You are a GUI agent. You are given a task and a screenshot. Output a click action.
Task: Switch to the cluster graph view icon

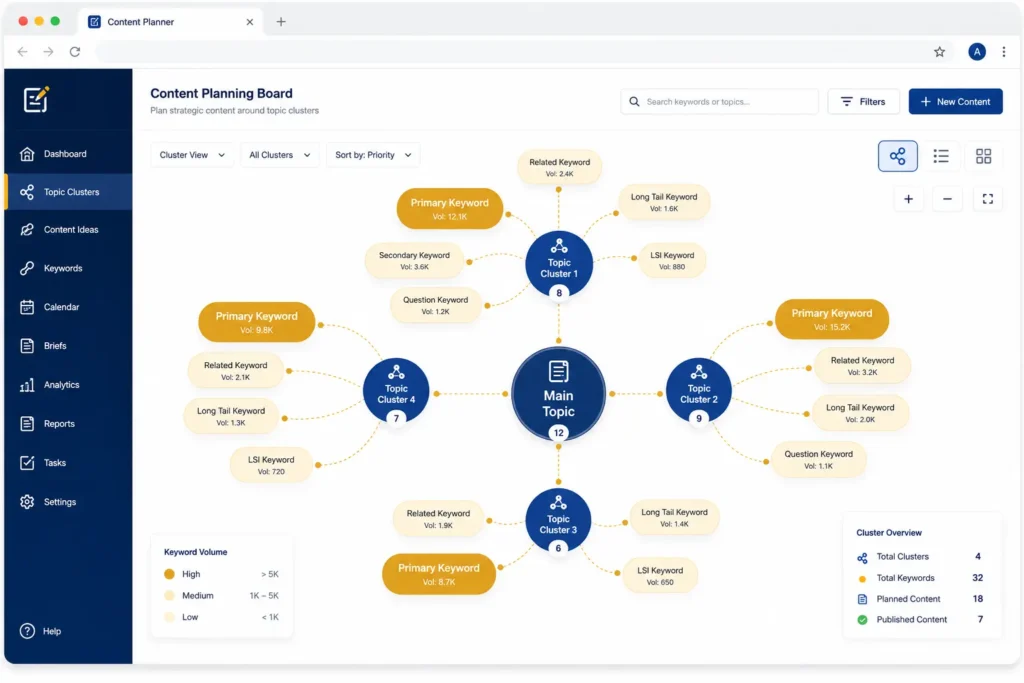point(897,156)
